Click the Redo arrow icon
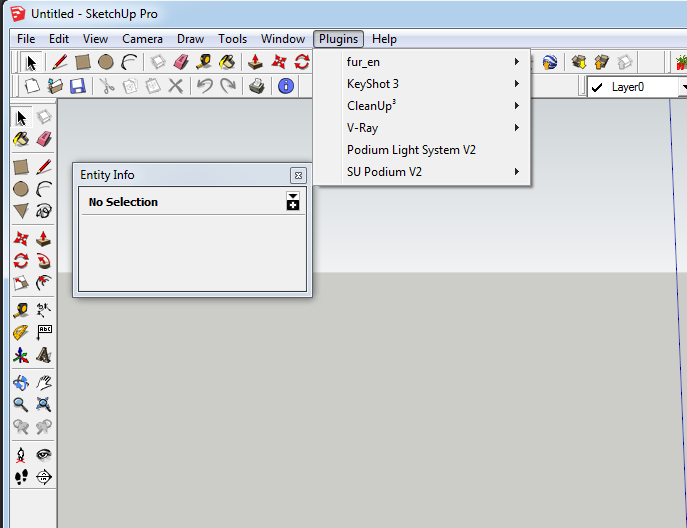687x528 pixels. 228,86
